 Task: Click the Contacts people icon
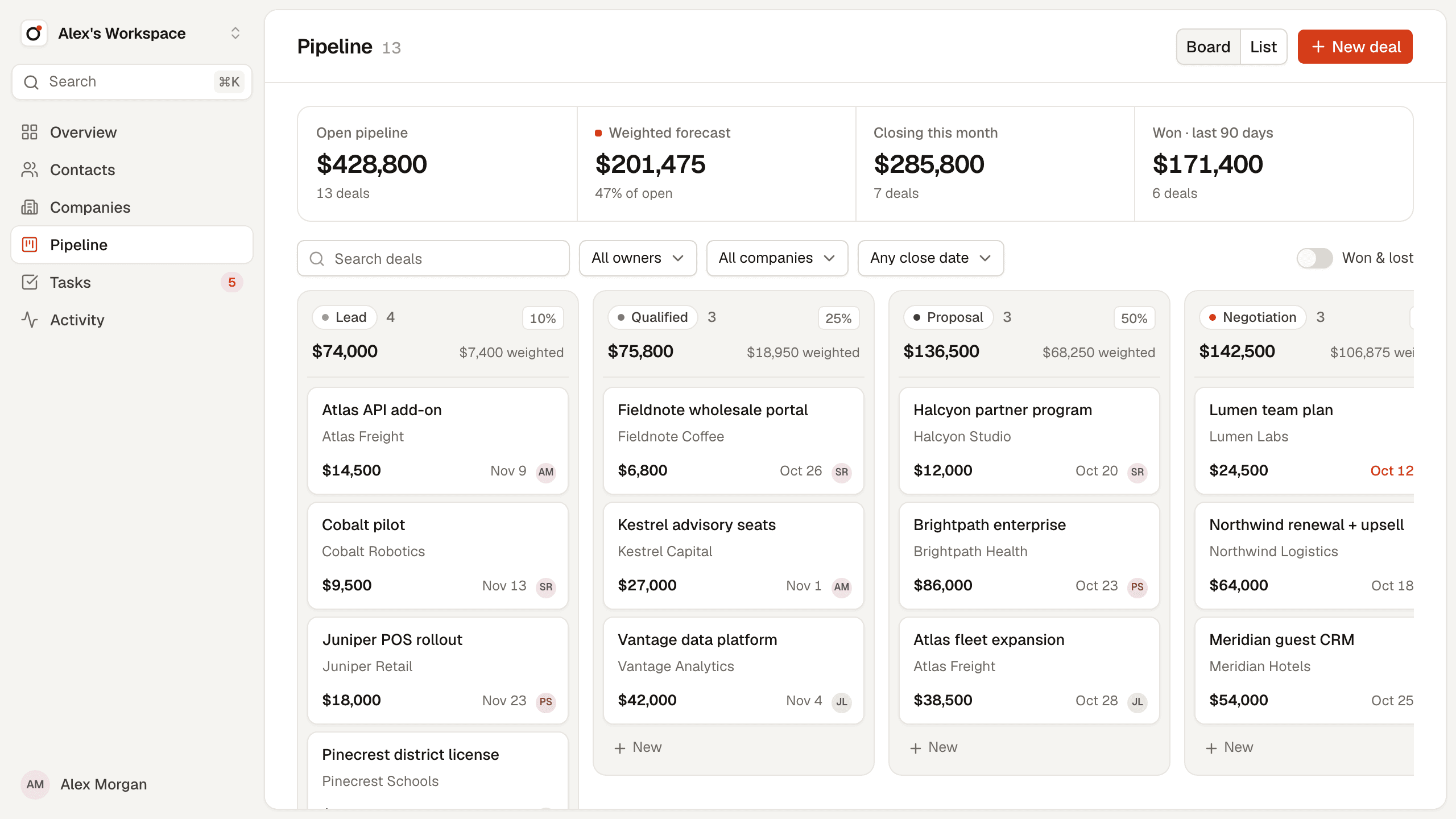click(30, 169)
